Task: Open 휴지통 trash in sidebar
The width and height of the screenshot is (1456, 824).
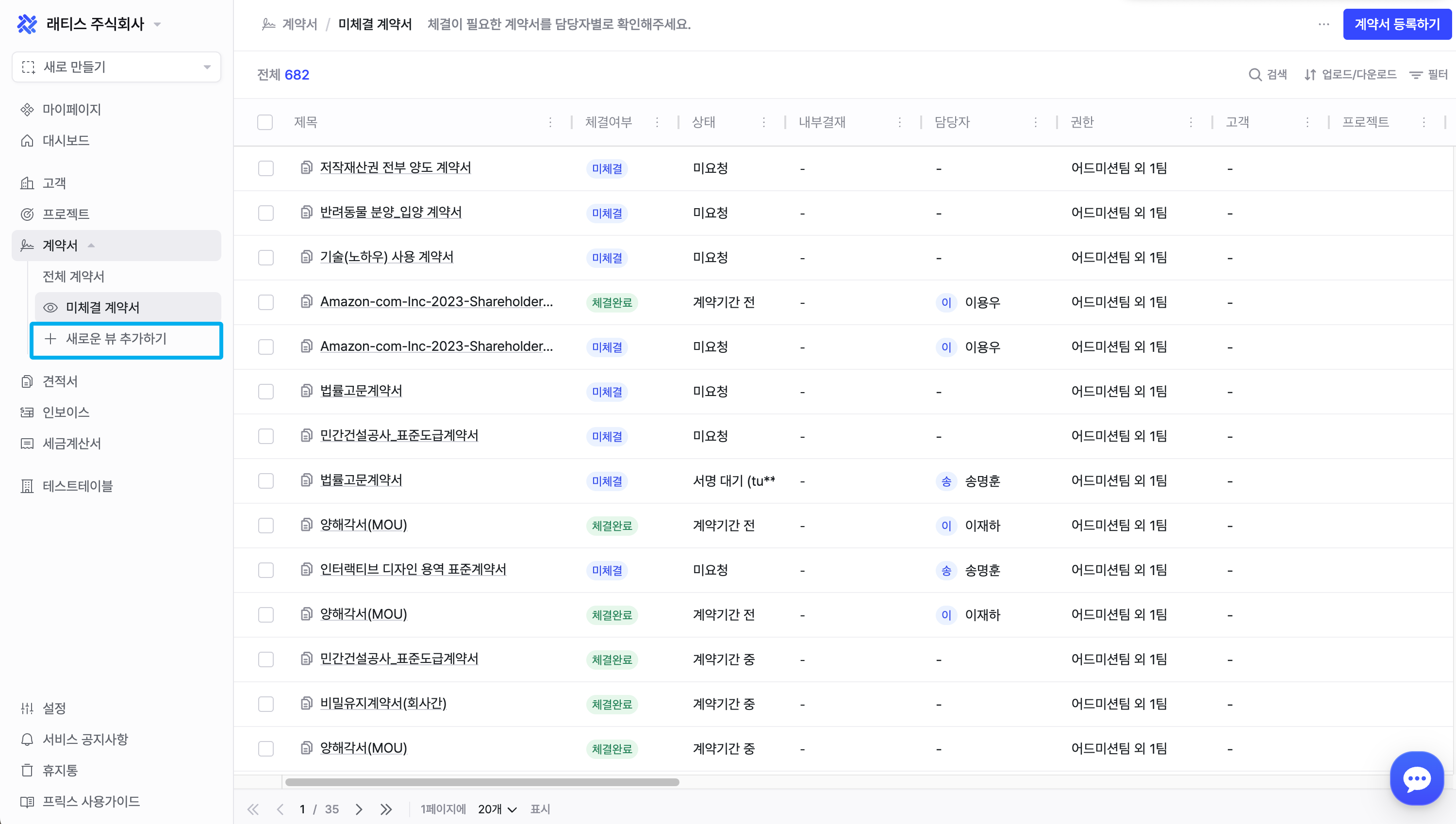Action: [x=59, y=770]
